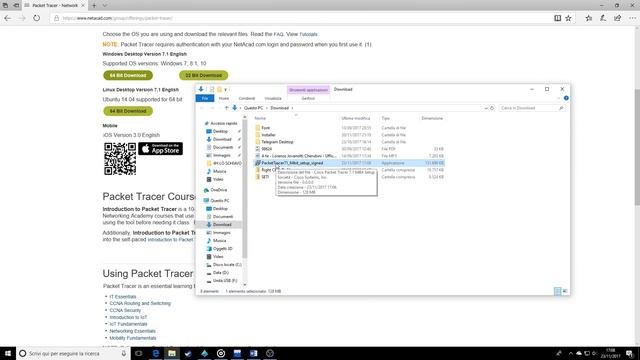Image resolution: width=640 pixels, height=360 pixels.
Task: Click File Explorer icon on taskbar
Action: 172,353
